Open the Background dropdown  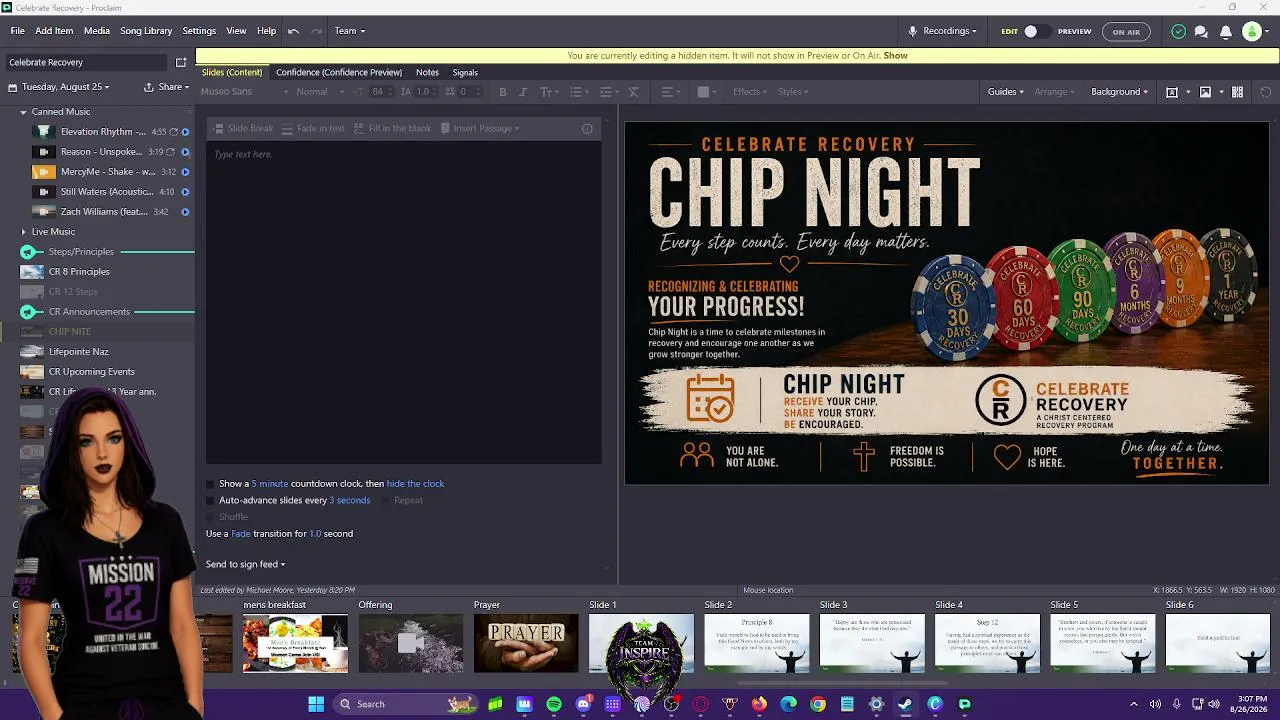(x=1119, y=92)
